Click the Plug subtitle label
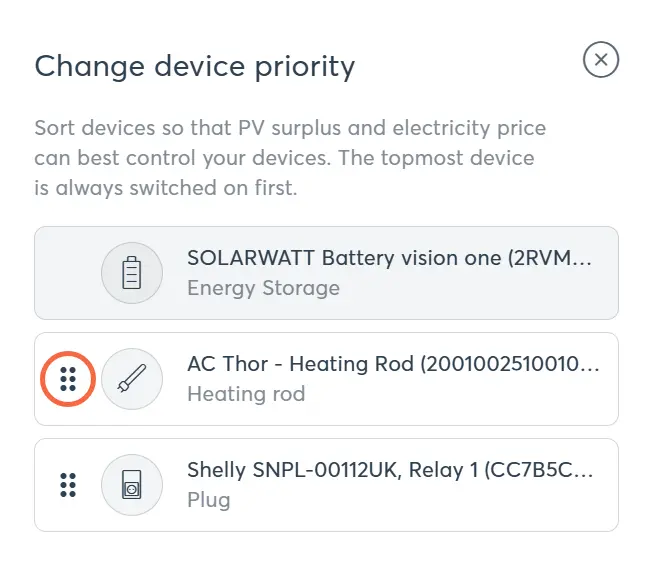This screenshot has height=573, width=656. [x=209, y=500]
